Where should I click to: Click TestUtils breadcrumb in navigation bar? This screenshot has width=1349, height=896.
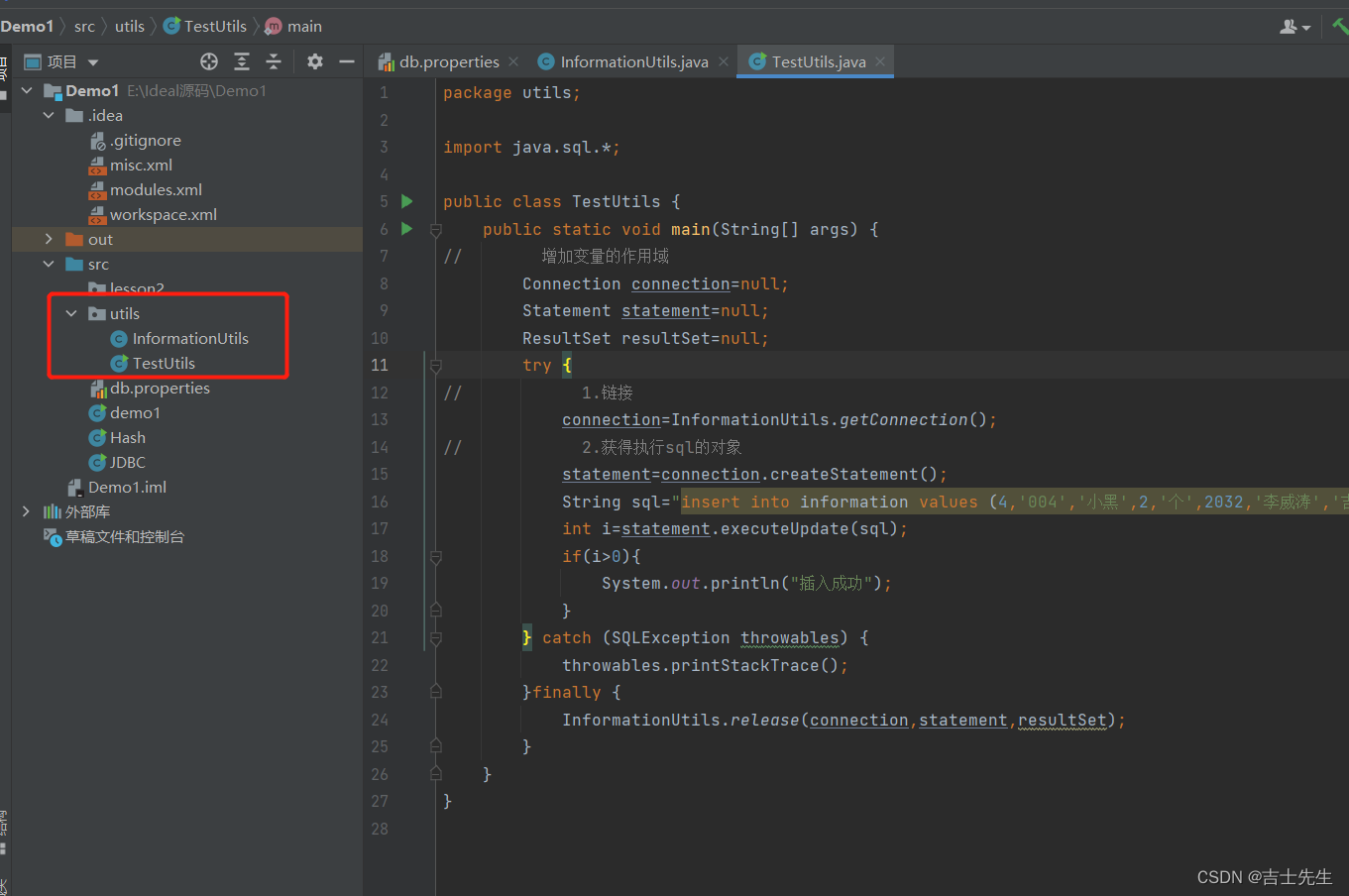205,27
